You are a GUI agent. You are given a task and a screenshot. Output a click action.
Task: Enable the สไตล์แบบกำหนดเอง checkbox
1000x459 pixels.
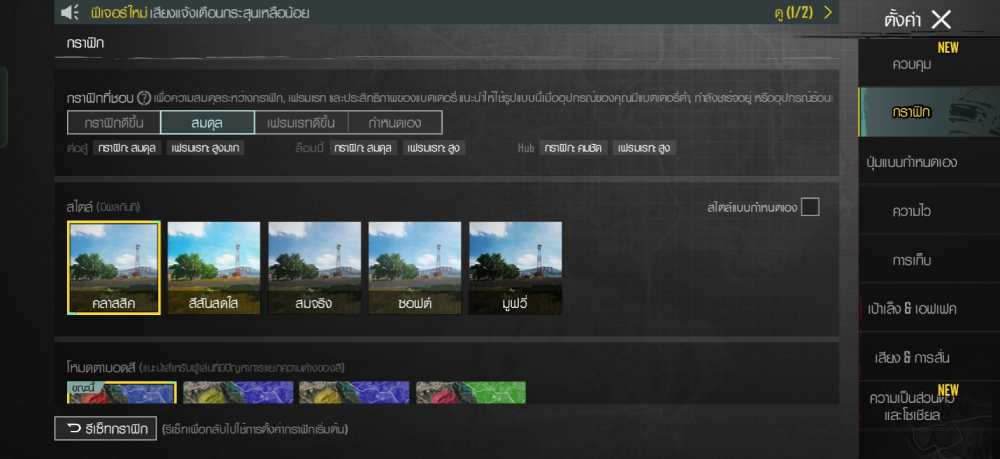tap(810, 207)
